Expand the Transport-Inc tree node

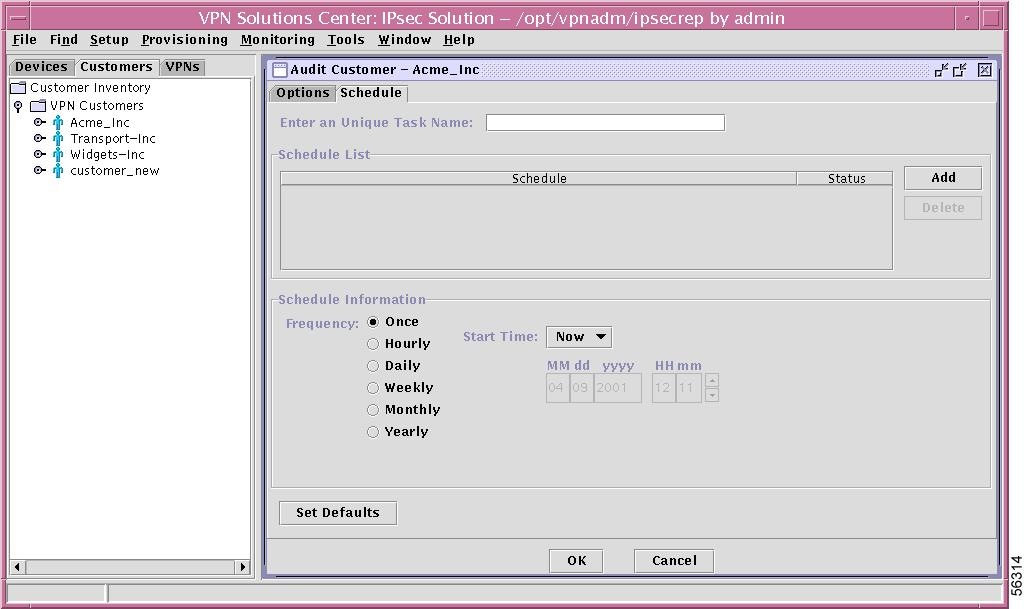click(39, 138)
